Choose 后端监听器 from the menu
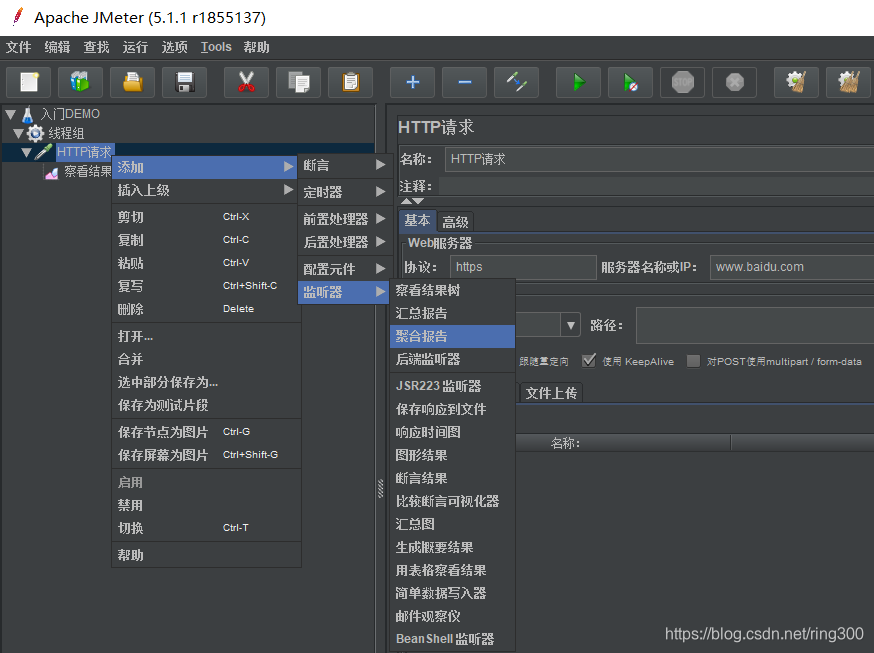 coord(453,359)
